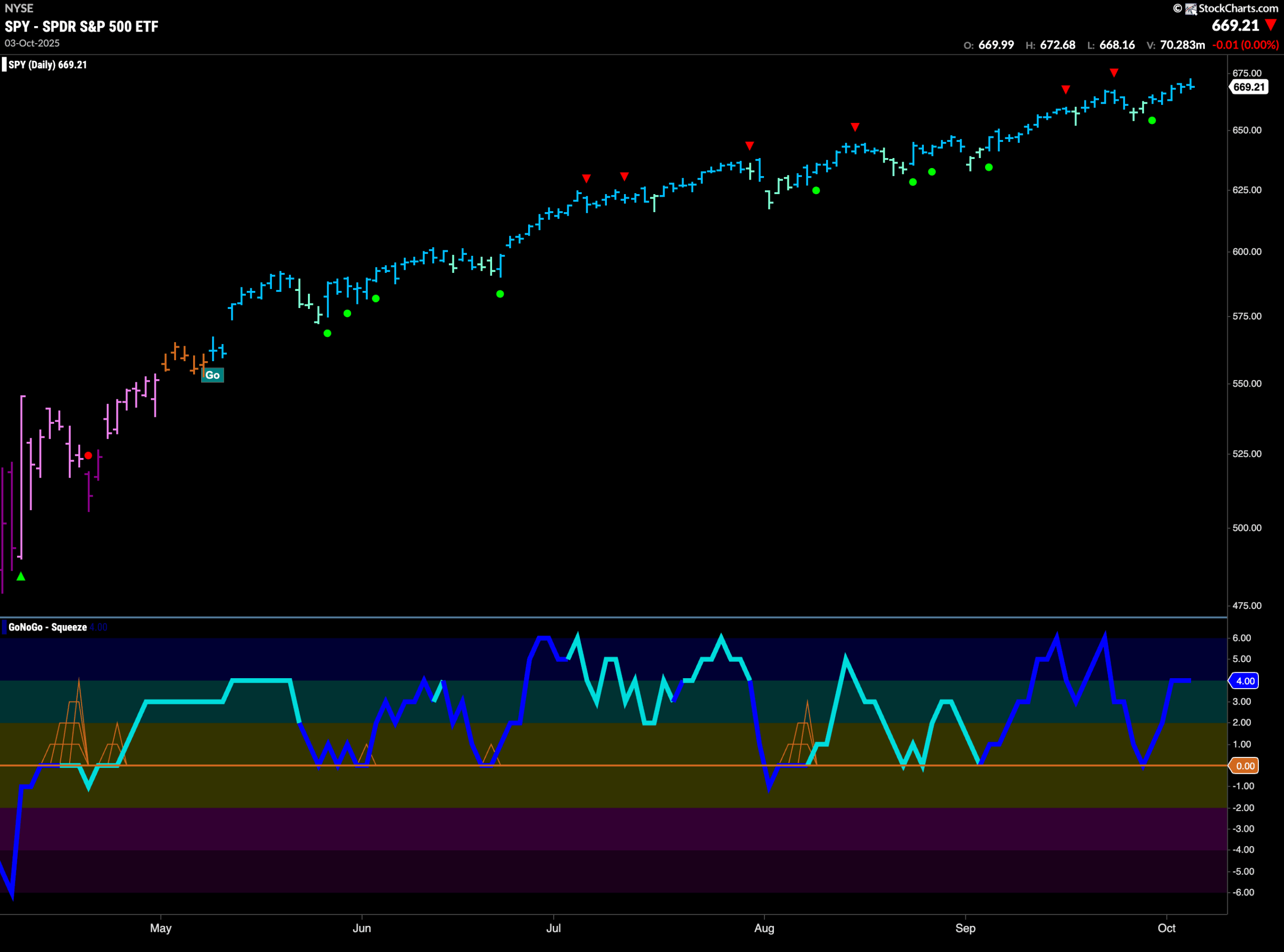
Task: Click the orange 0.00 zero line tag
Action: (x=1244, y=766)
